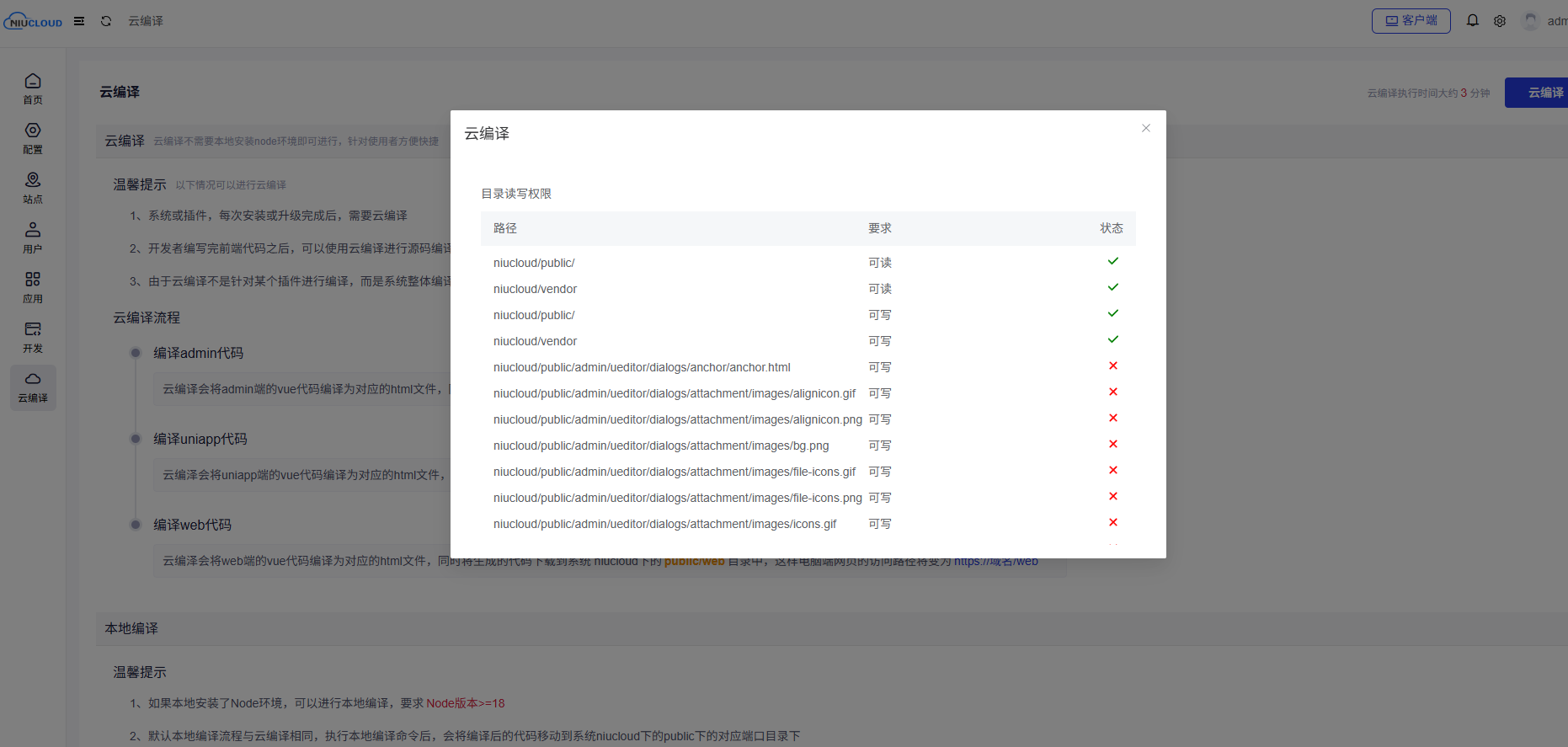The width and height of the screenshot is (1568, 747).
Task: Close the 云编译 dialog
Action: 1145,128
